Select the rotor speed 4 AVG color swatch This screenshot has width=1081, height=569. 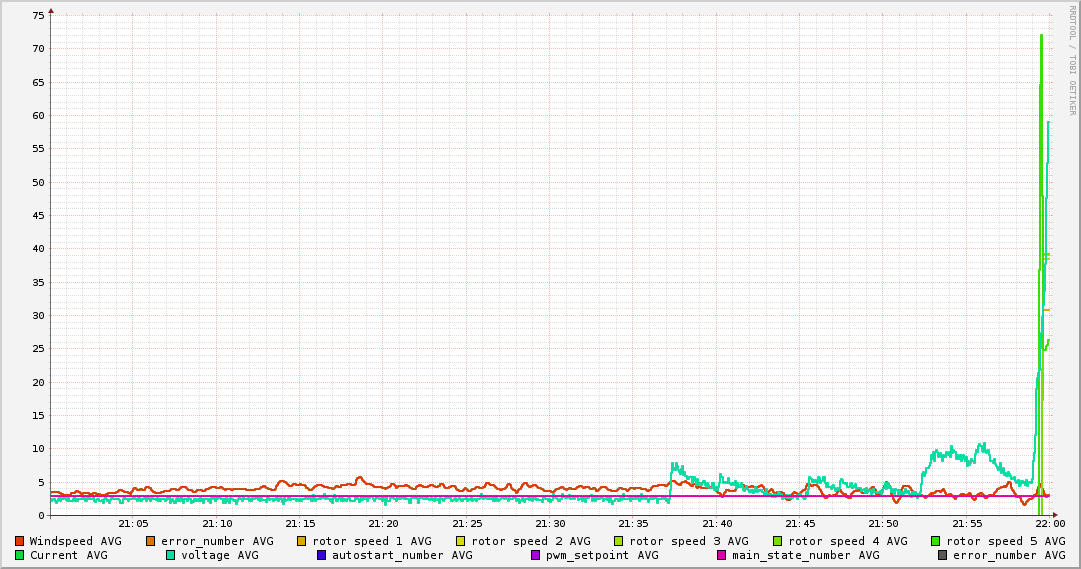click(x=777, y=541)
